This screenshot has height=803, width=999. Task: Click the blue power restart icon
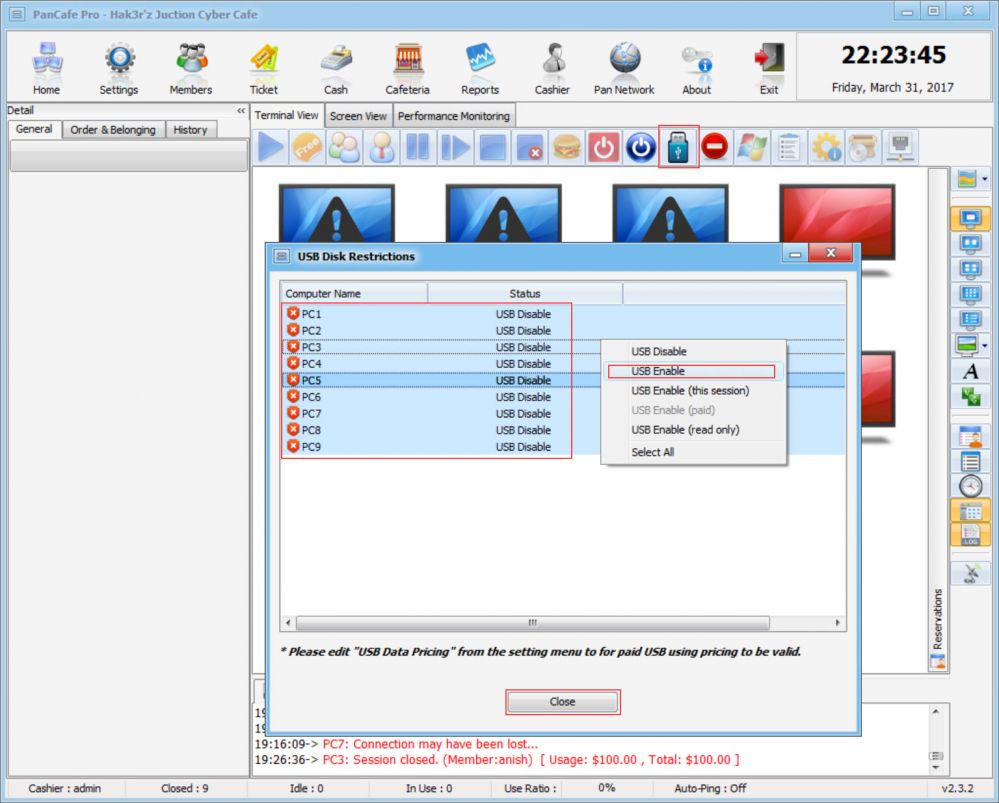pos(641,147)
